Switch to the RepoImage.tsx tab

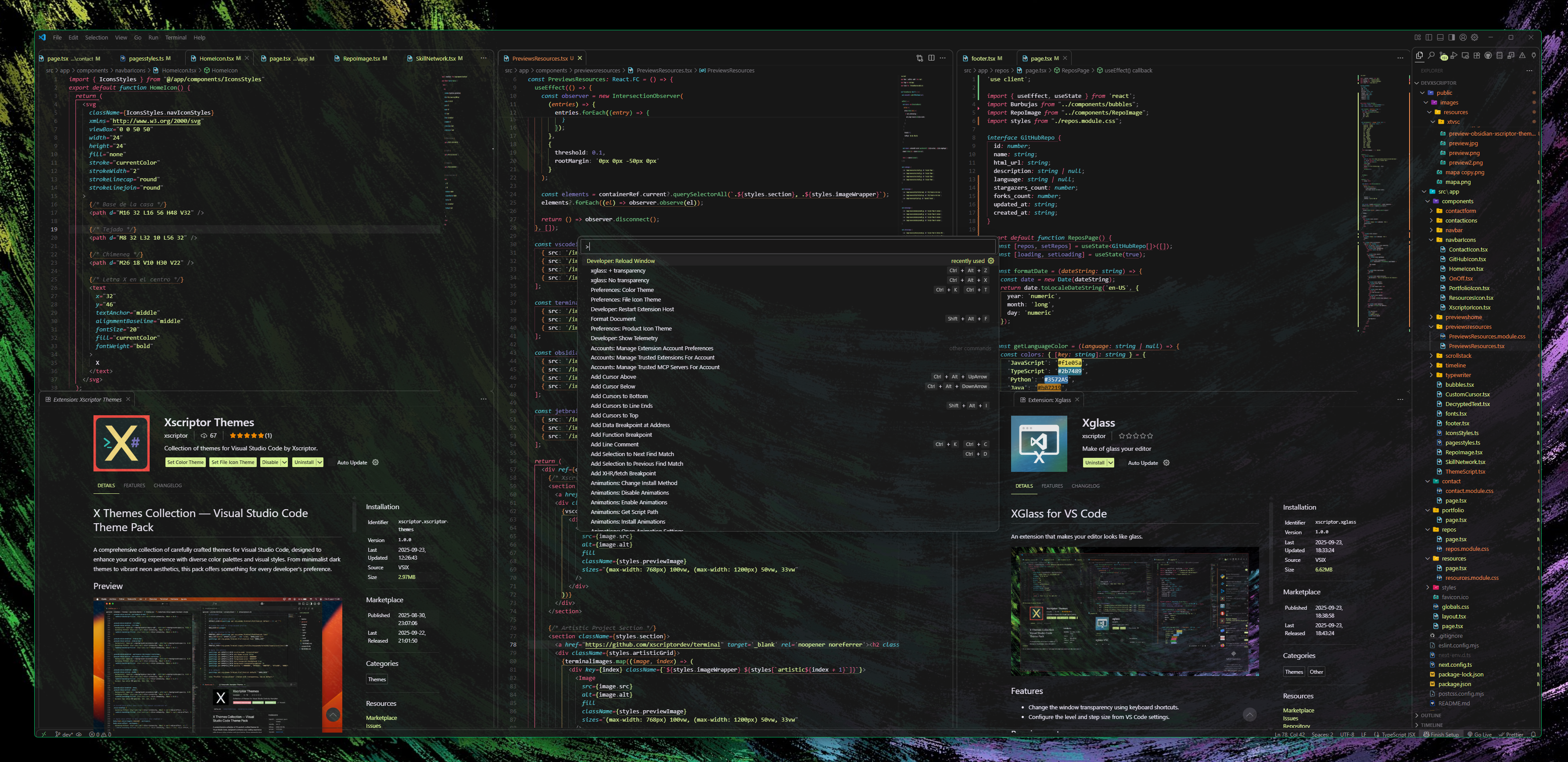click(361, 58)
